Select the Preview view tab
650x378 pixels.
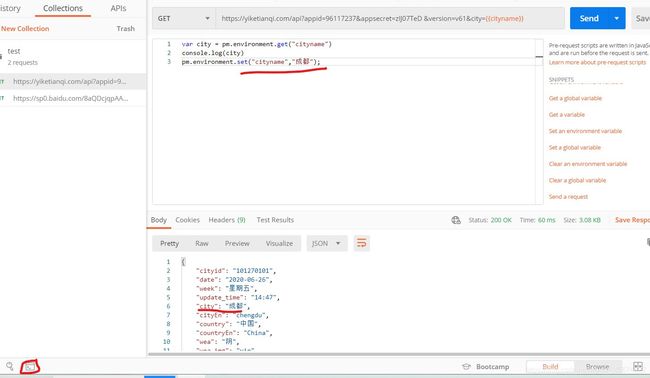(237, 243)
